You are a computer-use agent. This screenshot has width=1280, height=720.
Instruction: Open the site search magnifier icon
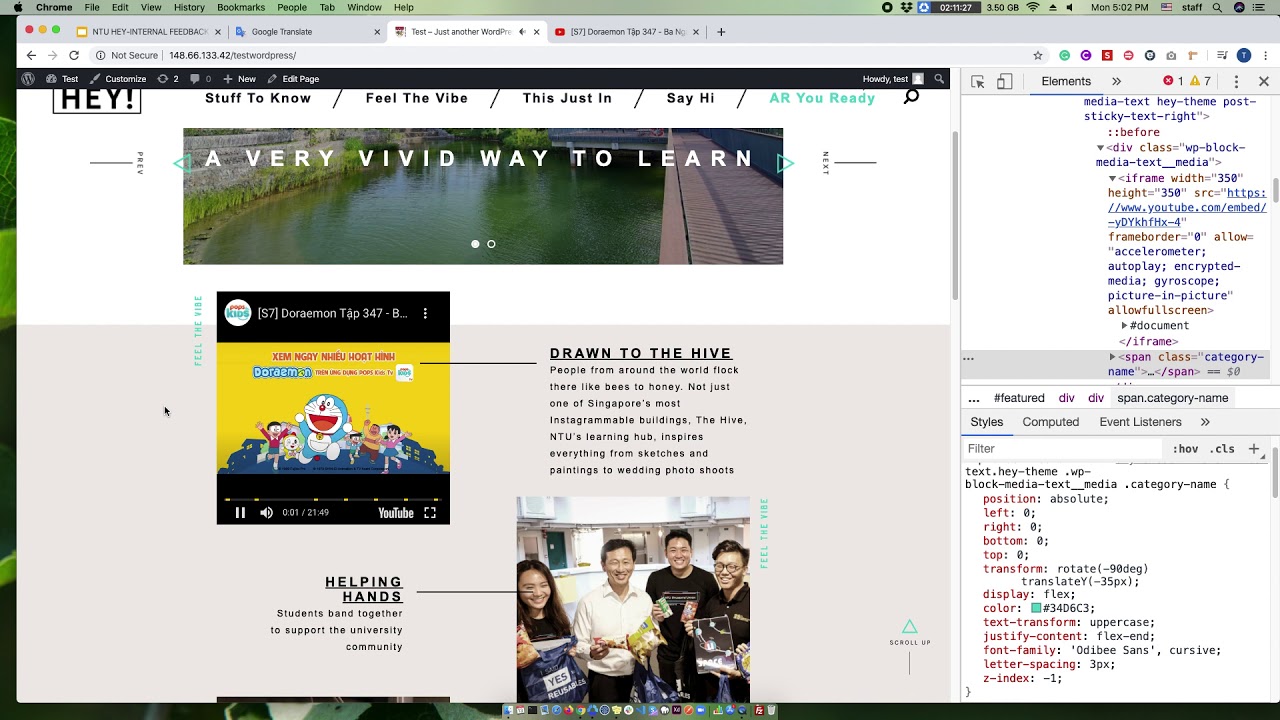tap(911, 97)
